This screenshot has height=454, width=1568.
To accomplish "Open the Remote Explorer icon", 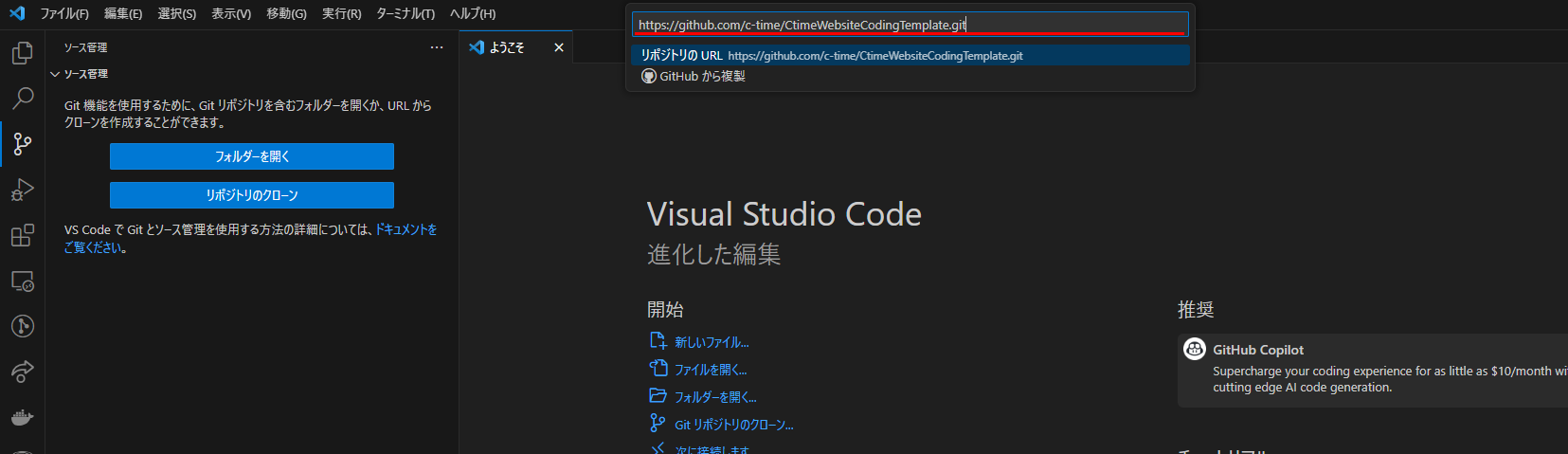I will [23, 281].
